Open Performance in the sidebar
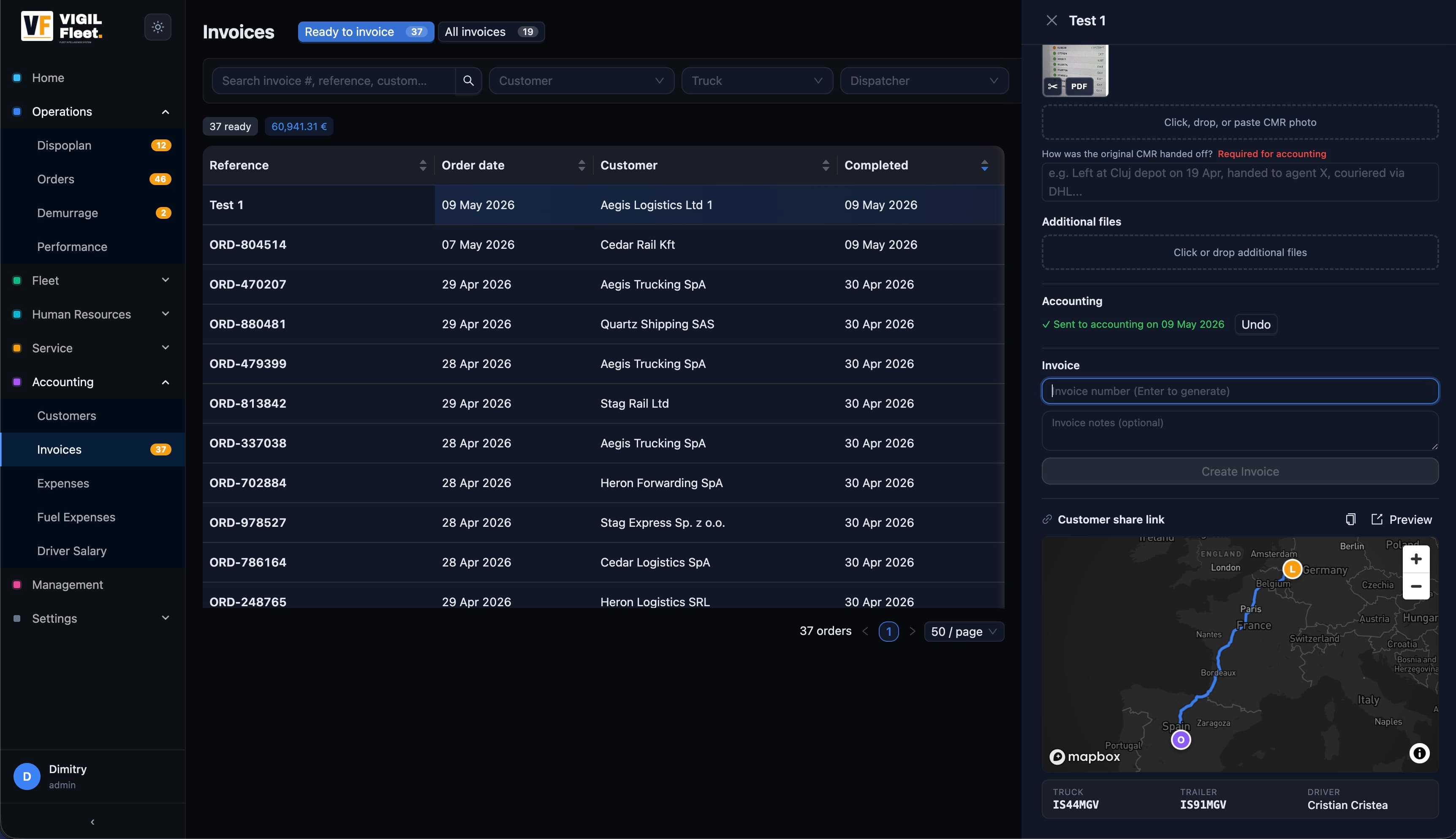The height and width of the screenshot is (839, 1456). [93, 247]
